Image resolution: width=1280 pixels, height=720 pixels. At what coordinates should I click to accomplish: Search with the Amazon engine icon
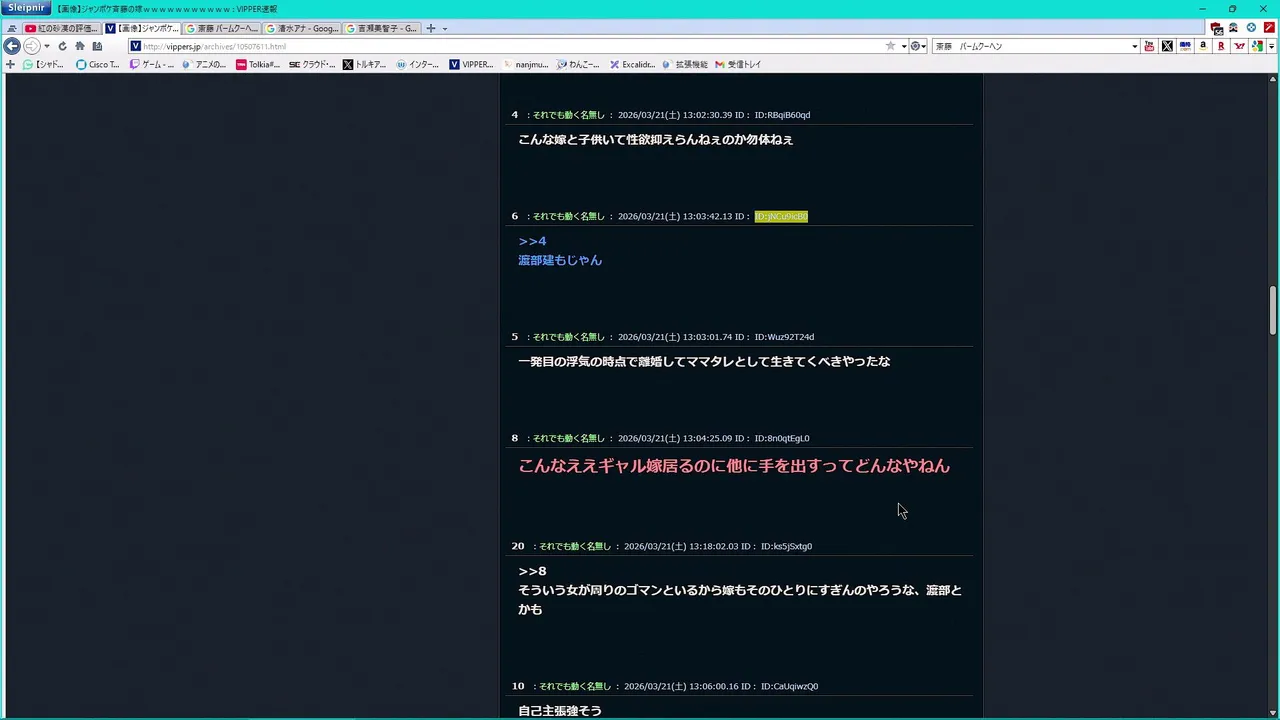tap(1203, 46)
